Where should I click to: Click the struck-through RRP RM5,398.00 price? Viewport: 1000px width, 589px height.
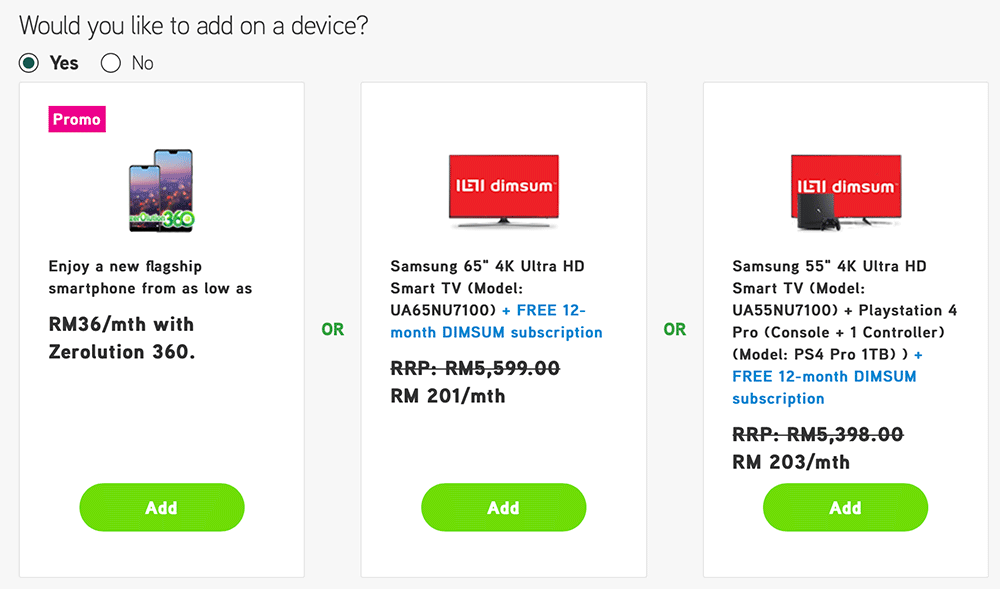pos(817,434)
